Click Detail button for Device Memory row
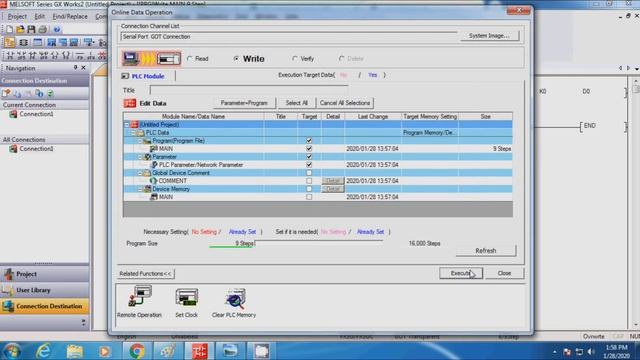The height and width of the screenshot is (360, 640). (333, 189)
